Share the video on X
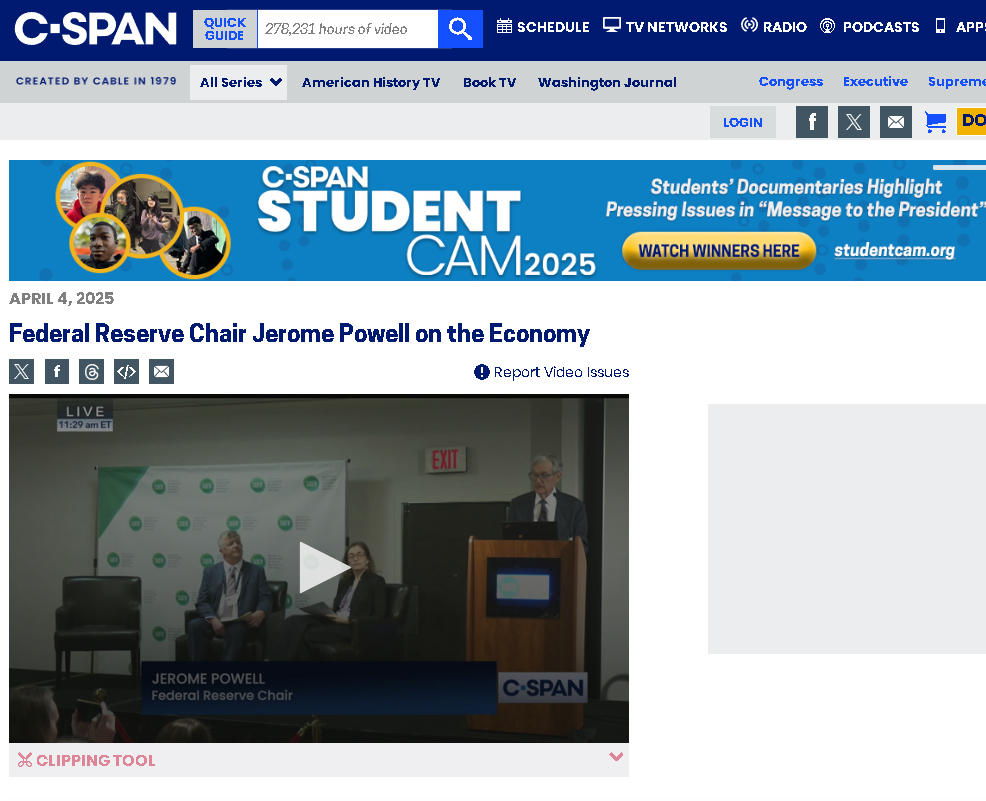 tap(21, 372)
